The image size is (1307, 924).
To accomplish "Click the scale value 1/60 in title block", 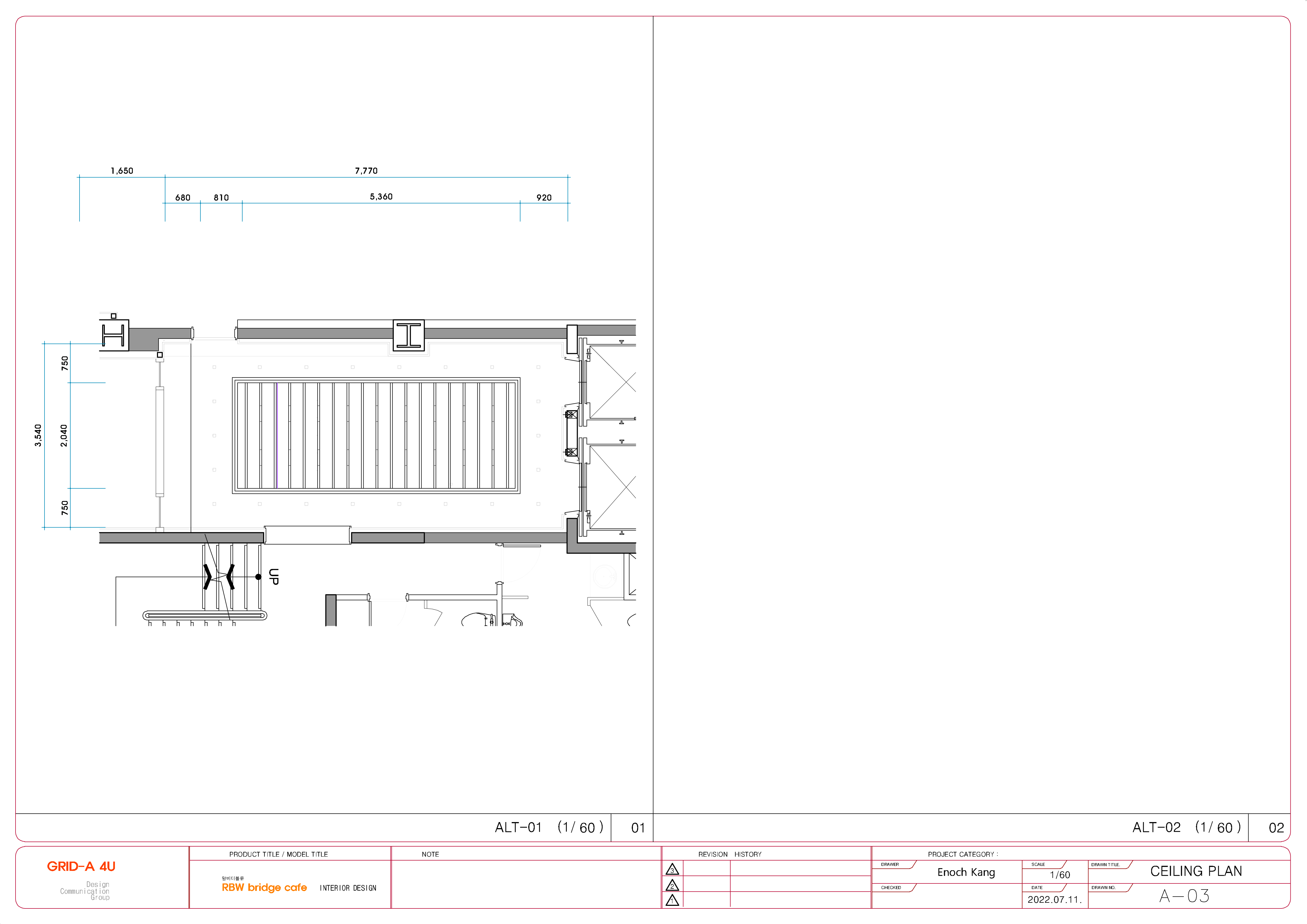I will tap(1060, 874).
